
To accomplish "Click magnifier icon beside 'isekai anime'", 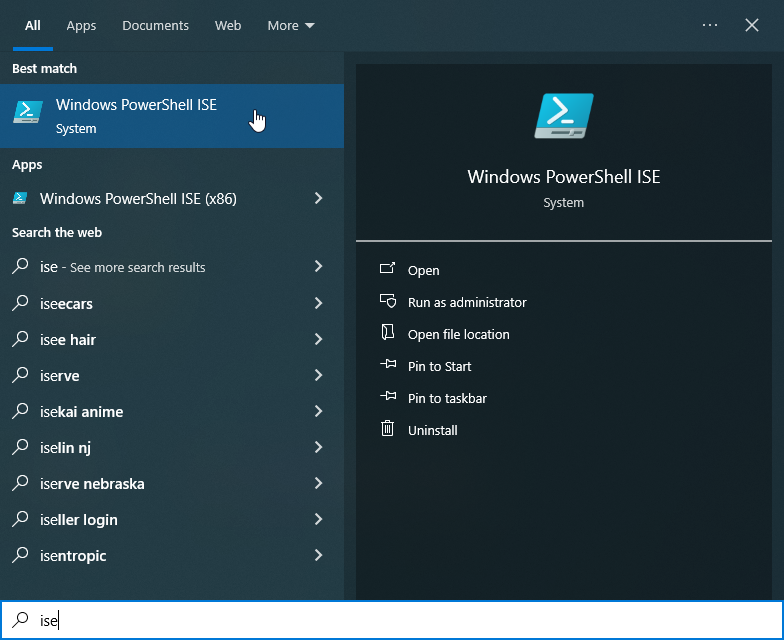I will [20, 410].
